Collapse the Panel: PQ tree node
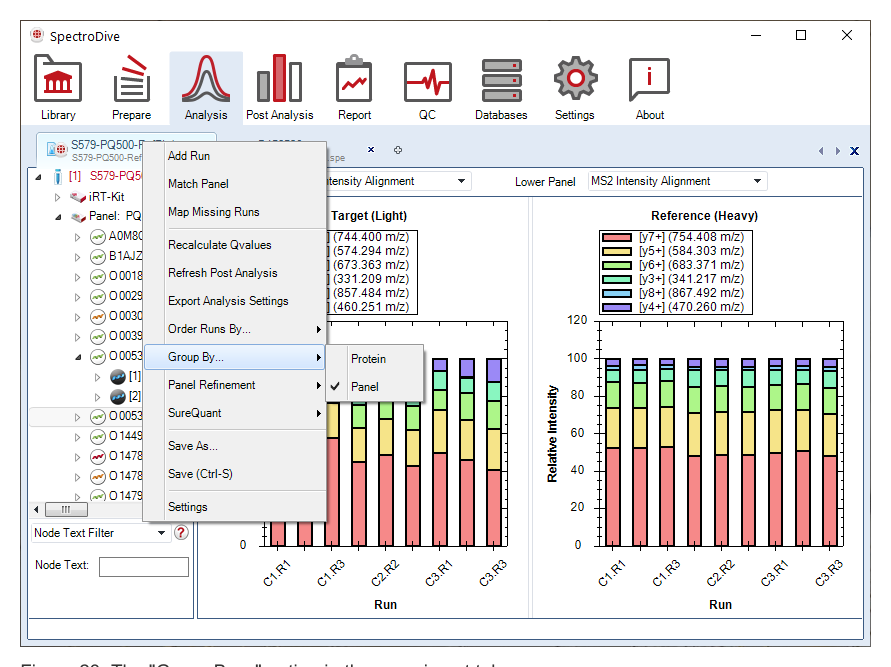The width and height of the screenshot is (891, 667). (58, 217)
